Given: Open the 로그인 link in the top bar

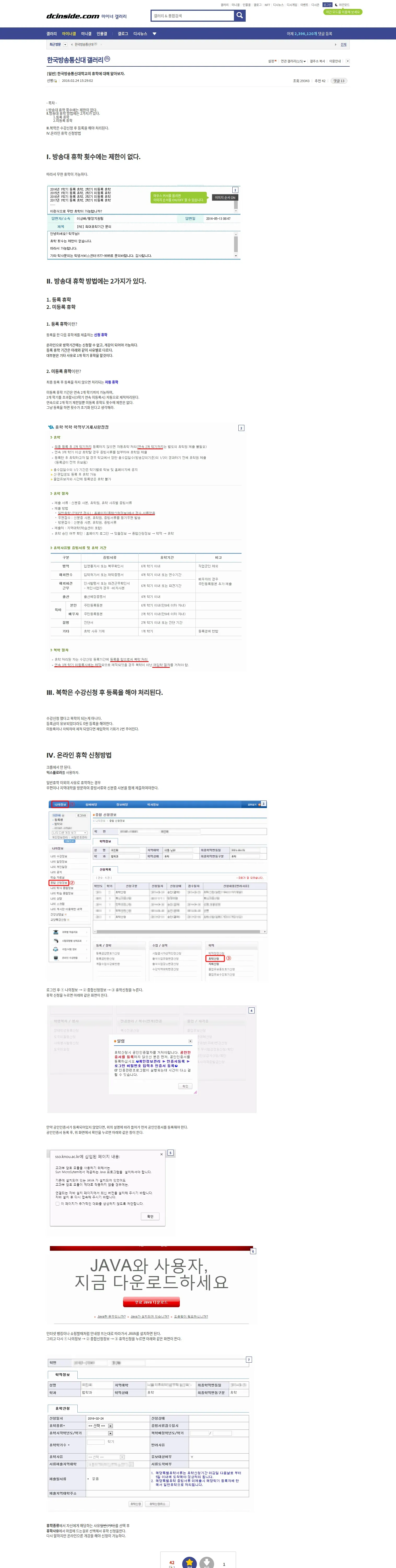Looking at the screenshot, I should [x=327, y=5].
